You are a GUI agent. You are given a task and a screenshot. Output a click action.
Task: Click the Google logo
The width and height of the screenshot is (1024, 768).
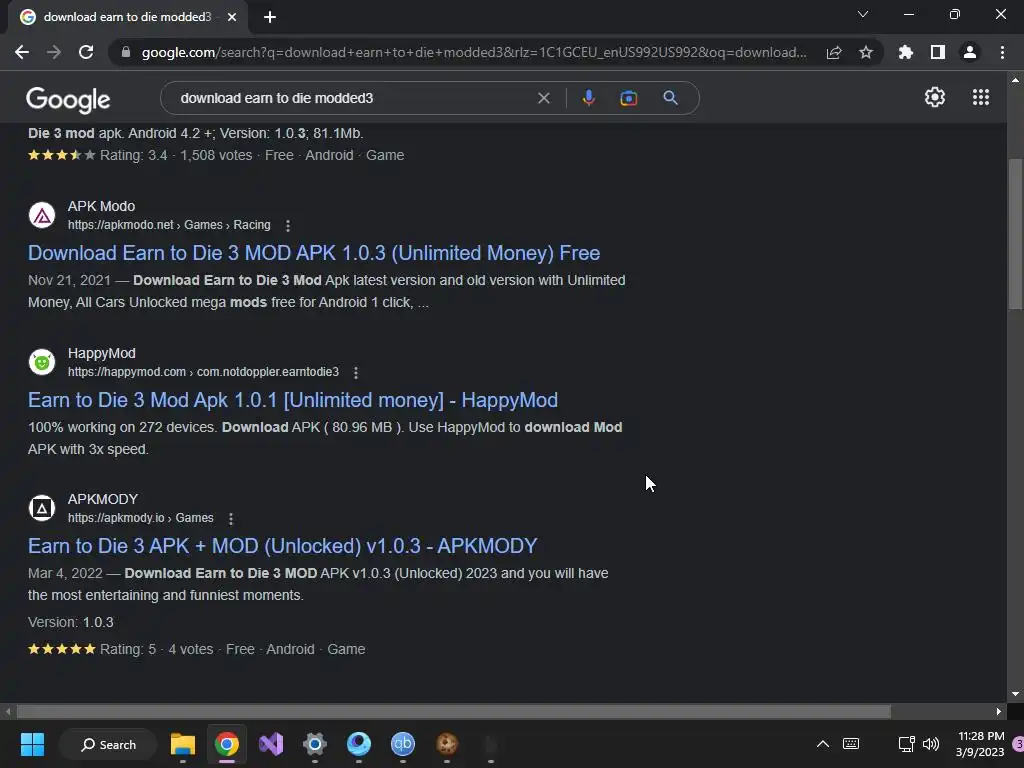pyautogui.click(x=68, y=99)
